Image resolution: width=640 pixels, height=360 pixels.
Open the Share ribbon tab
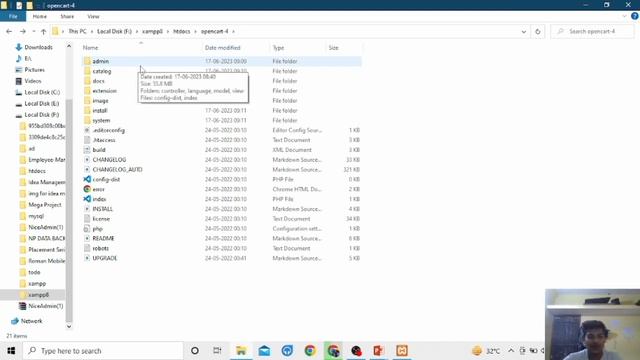[x=67, y=16]
